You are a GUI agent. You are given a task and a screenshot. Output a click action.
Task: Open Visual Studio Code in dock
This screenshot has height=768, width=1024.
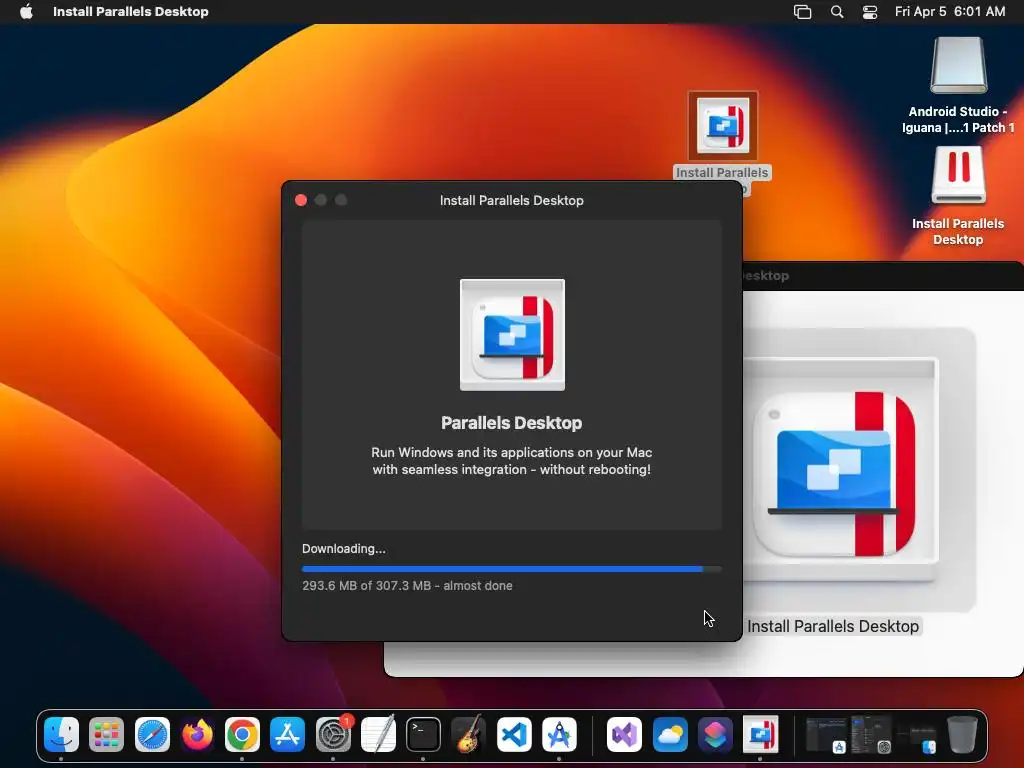click(514, 734)
